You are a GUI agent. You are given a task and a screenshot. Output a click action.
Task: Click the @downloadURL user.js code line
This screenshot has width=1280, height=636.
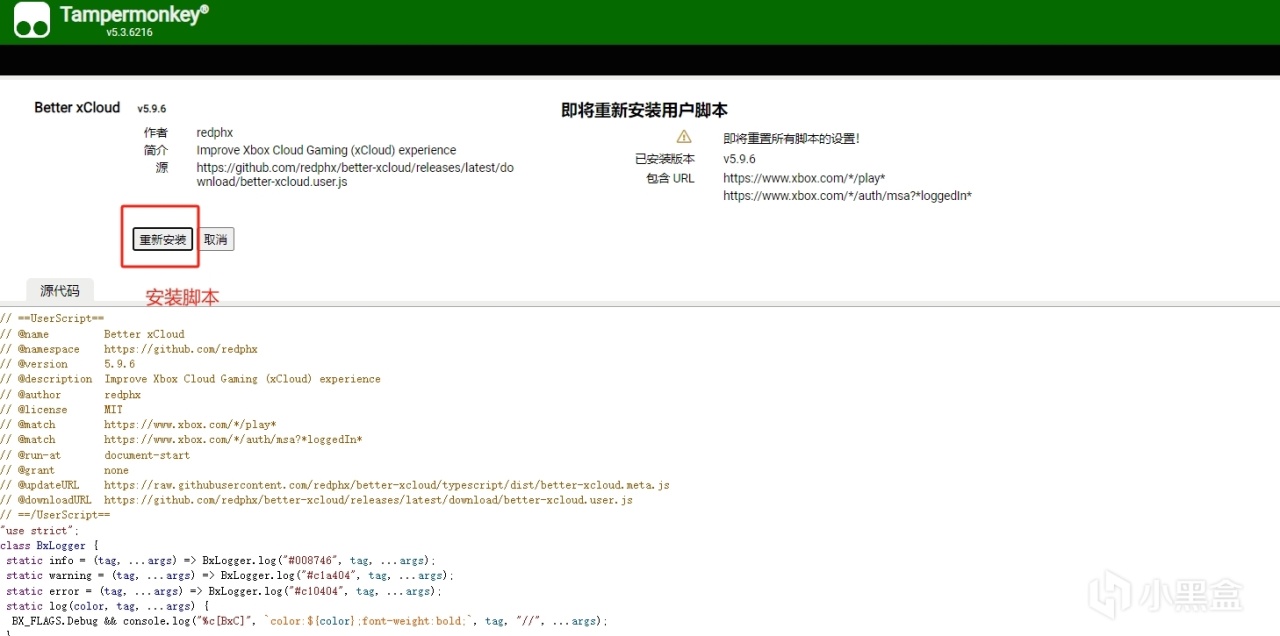(316, 500)
